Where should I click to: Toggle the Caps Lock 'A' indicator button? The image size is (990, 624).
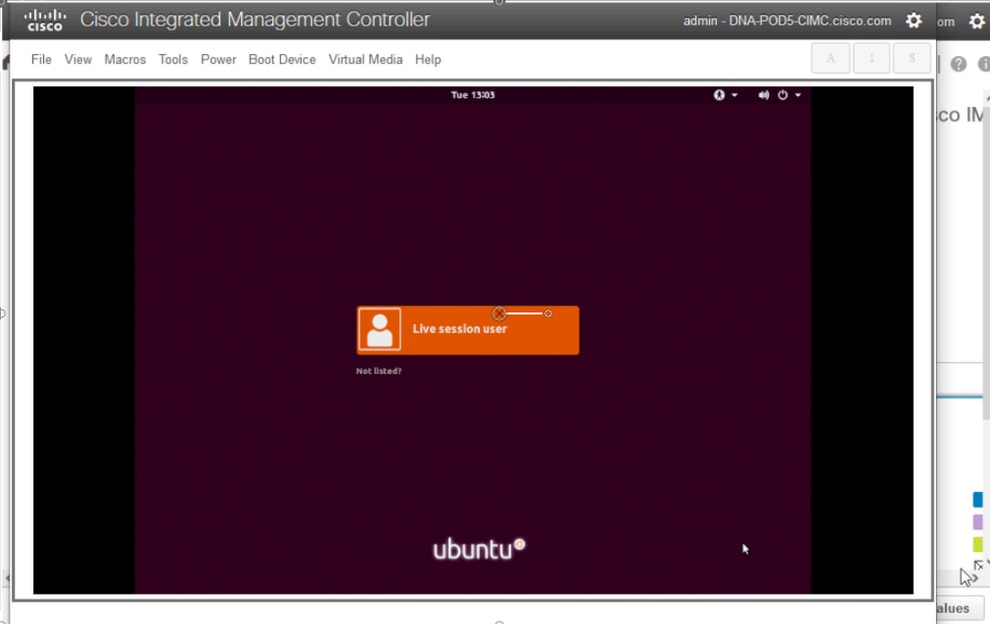[x=831, y=58]
